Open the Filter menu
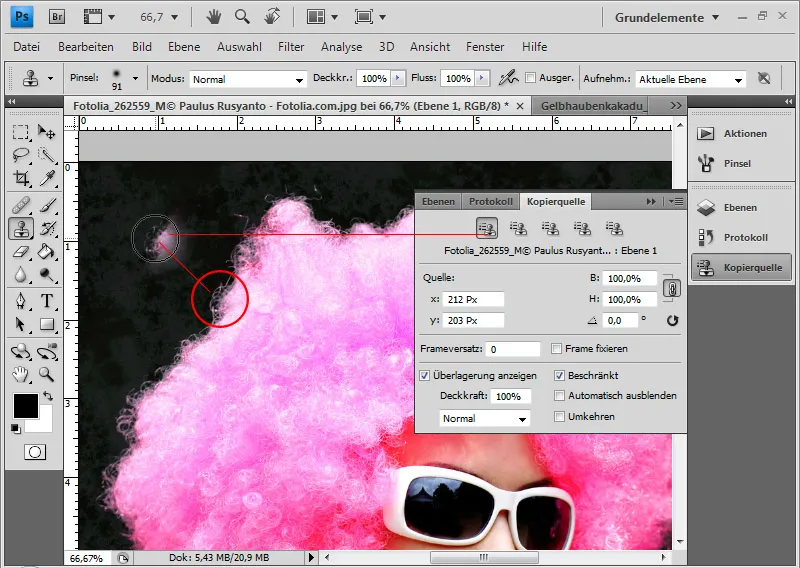The width and height of the screenshot is (800, 568). pyautogui.click(x=291, y=47)
